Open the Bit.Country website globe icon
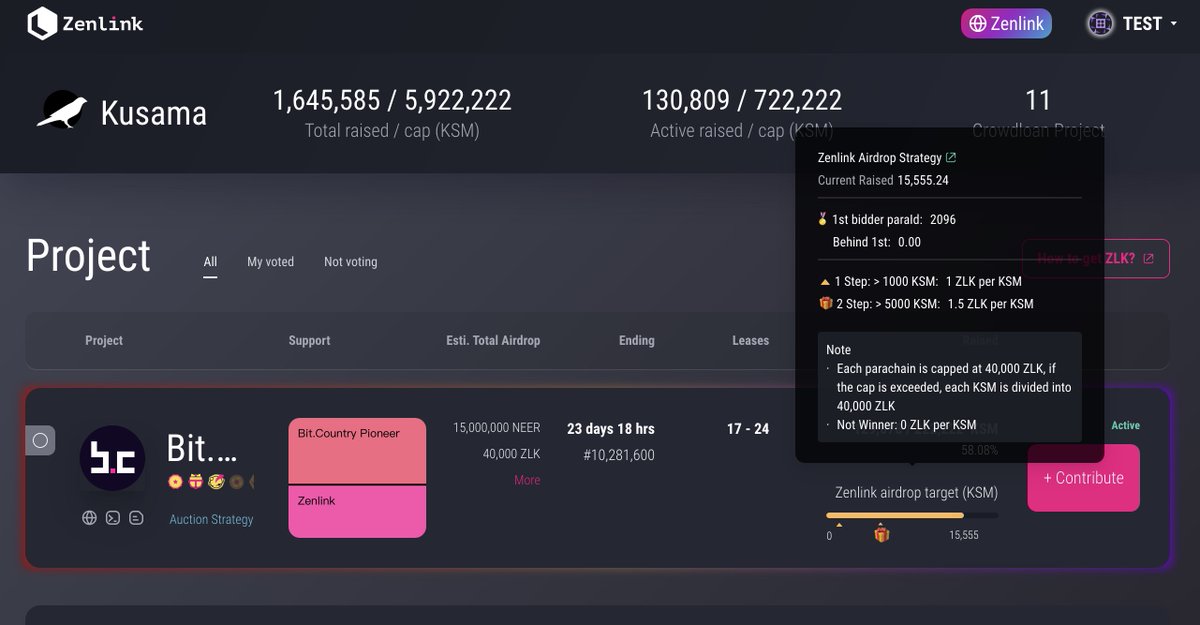This screenshot has width=1200, height=625. 89,518
